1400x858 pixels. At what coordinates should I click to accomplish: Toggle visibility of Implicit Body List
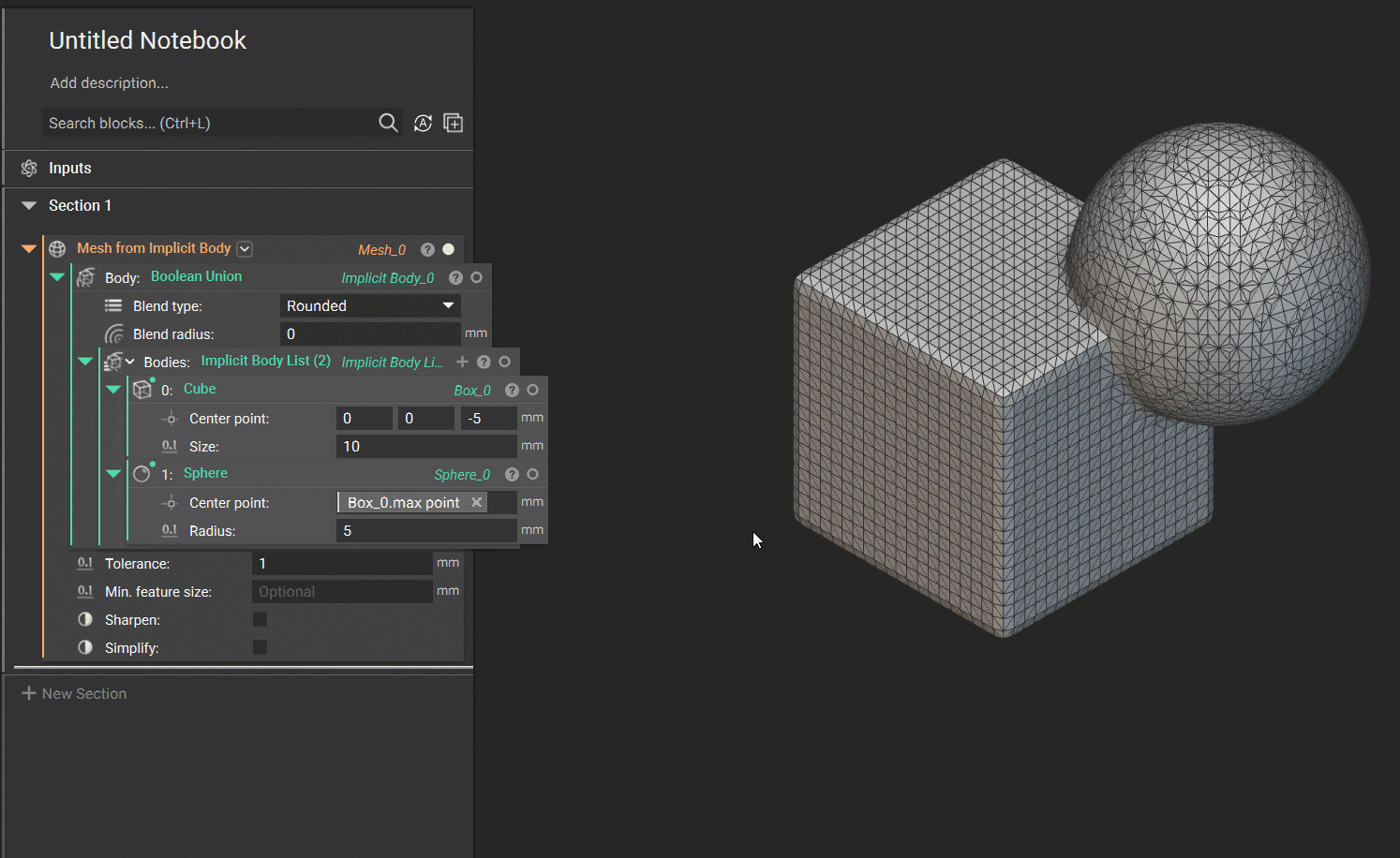pyautogui.click(x=504, y=362)
